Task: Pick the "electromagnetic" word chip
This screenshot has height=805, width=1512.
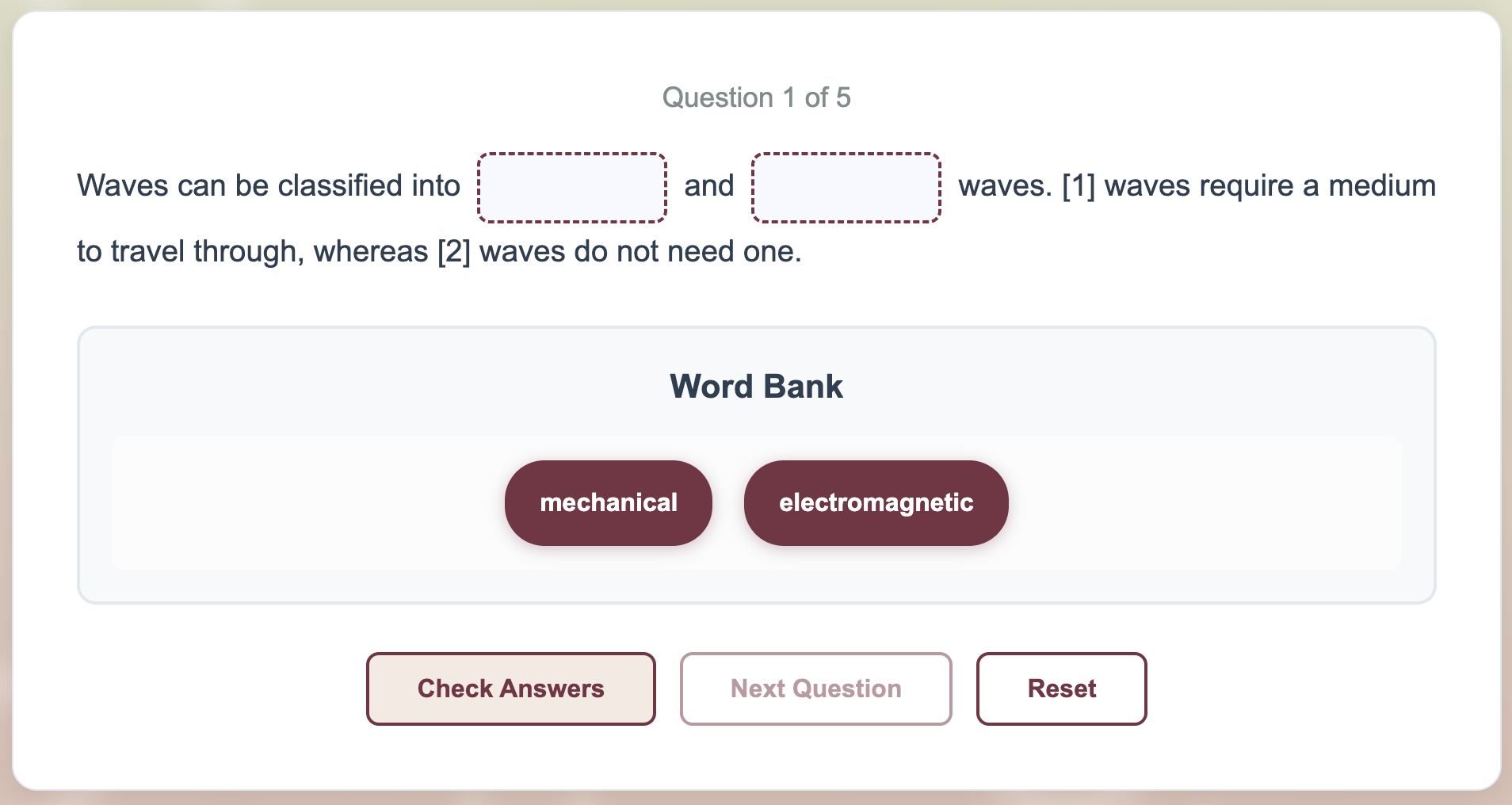Action: click(x=876, y=503)
